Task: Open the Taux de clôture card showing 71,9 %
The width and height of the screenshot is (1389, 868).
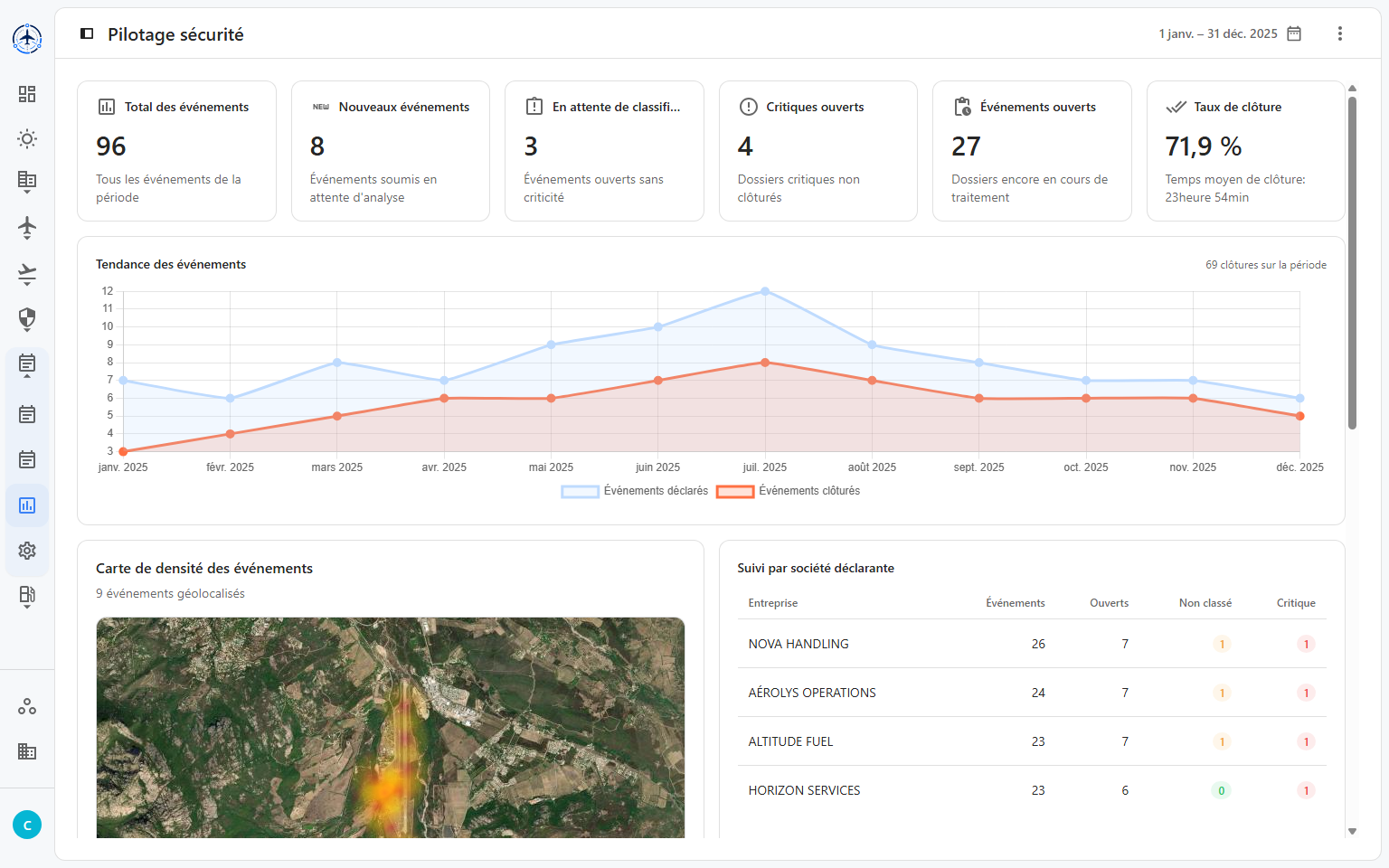Action: 1245,151
